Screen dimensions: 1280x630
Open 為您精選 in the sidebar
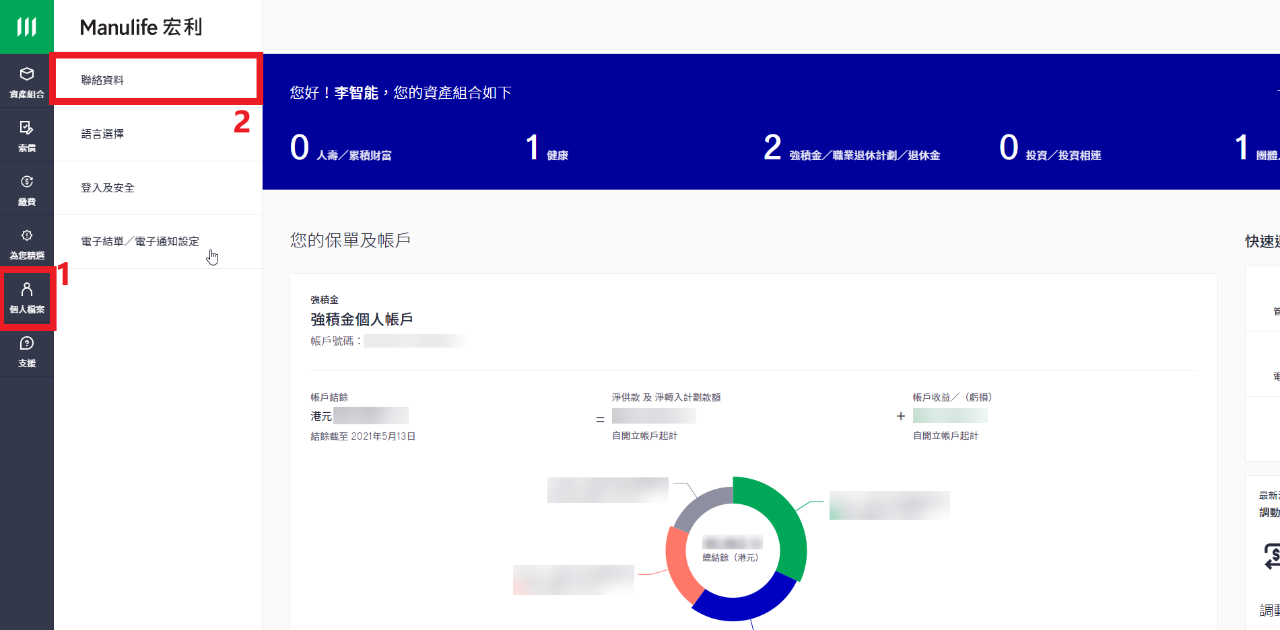click(x=27, y=243)
